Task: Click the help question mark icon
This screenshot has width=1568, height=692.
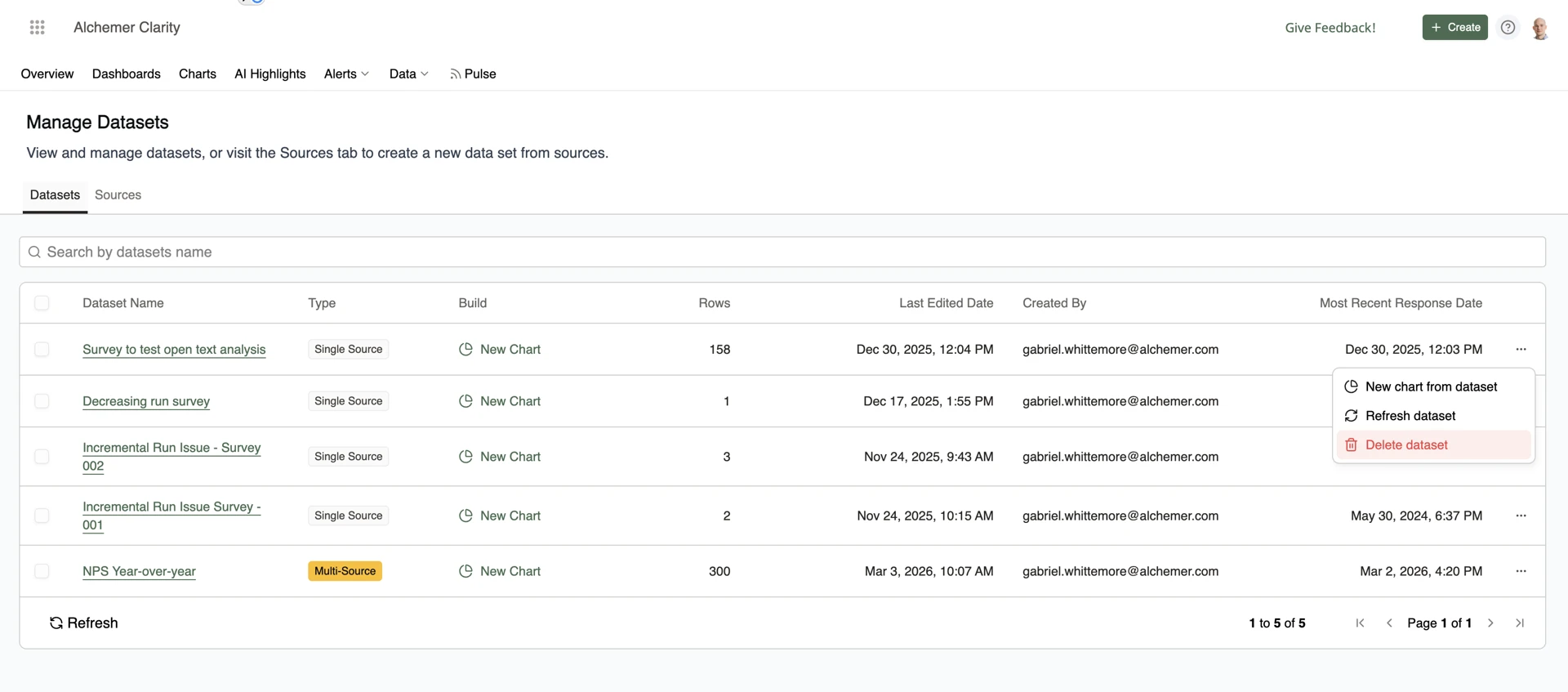Action: (x=1508, y=27)
